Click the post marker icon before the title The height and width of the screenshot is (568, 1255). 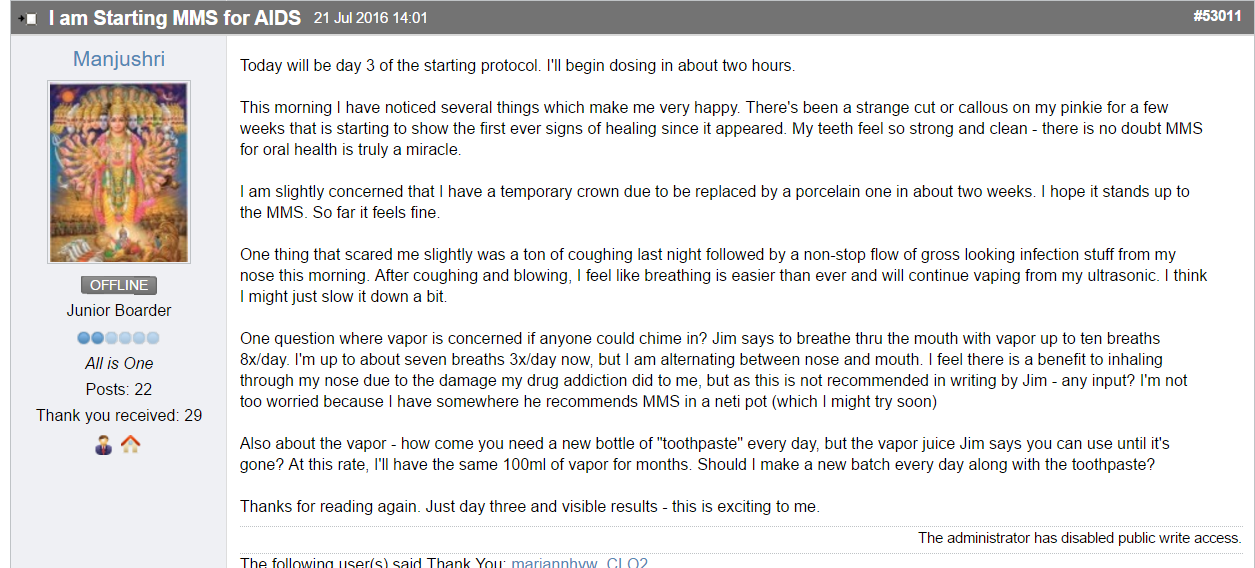(28, 18)
